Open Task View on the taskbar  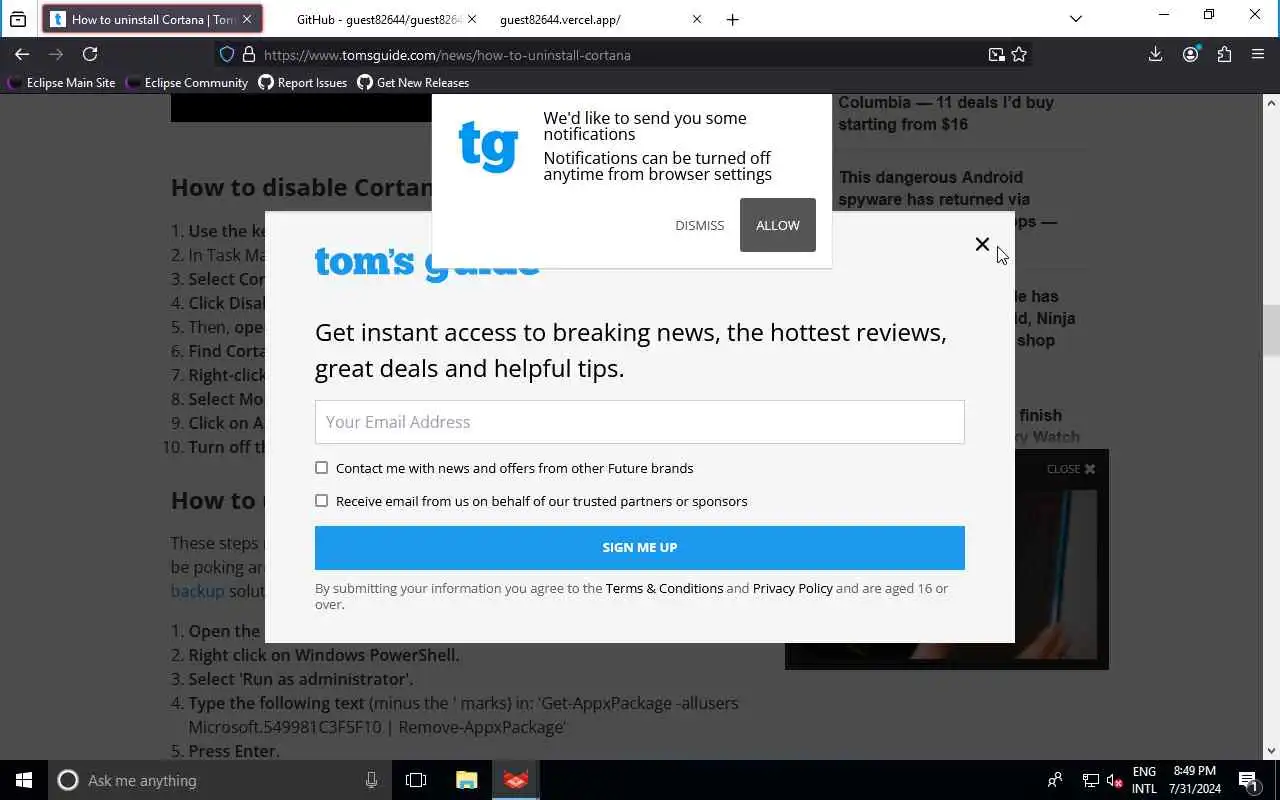(x=416, y=780)
